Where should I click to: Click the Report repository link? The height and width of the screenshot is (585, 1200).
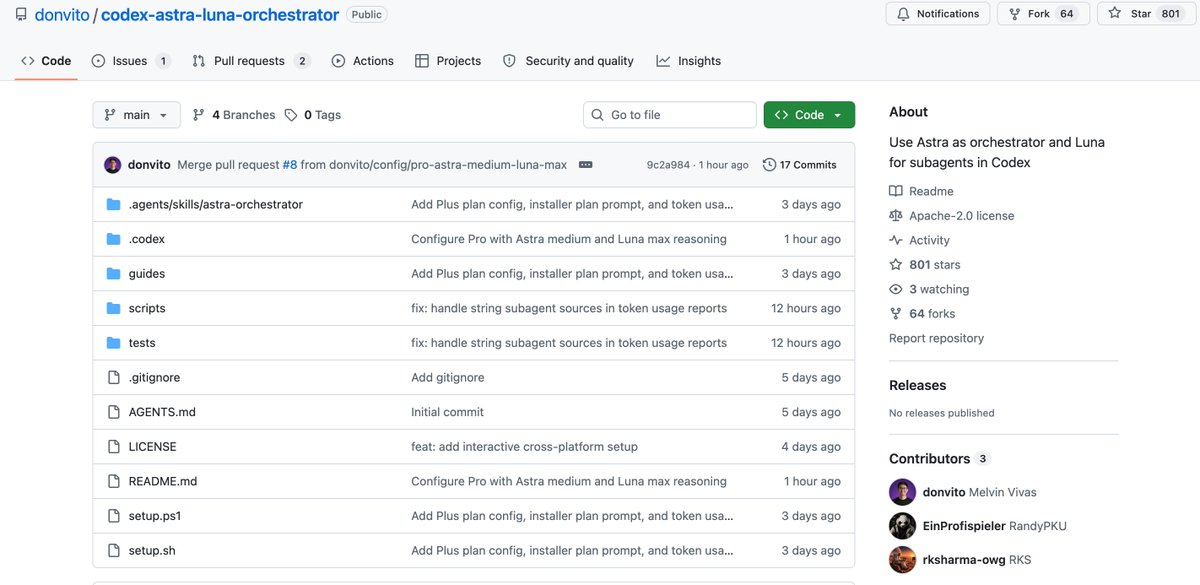coord(936,338)
